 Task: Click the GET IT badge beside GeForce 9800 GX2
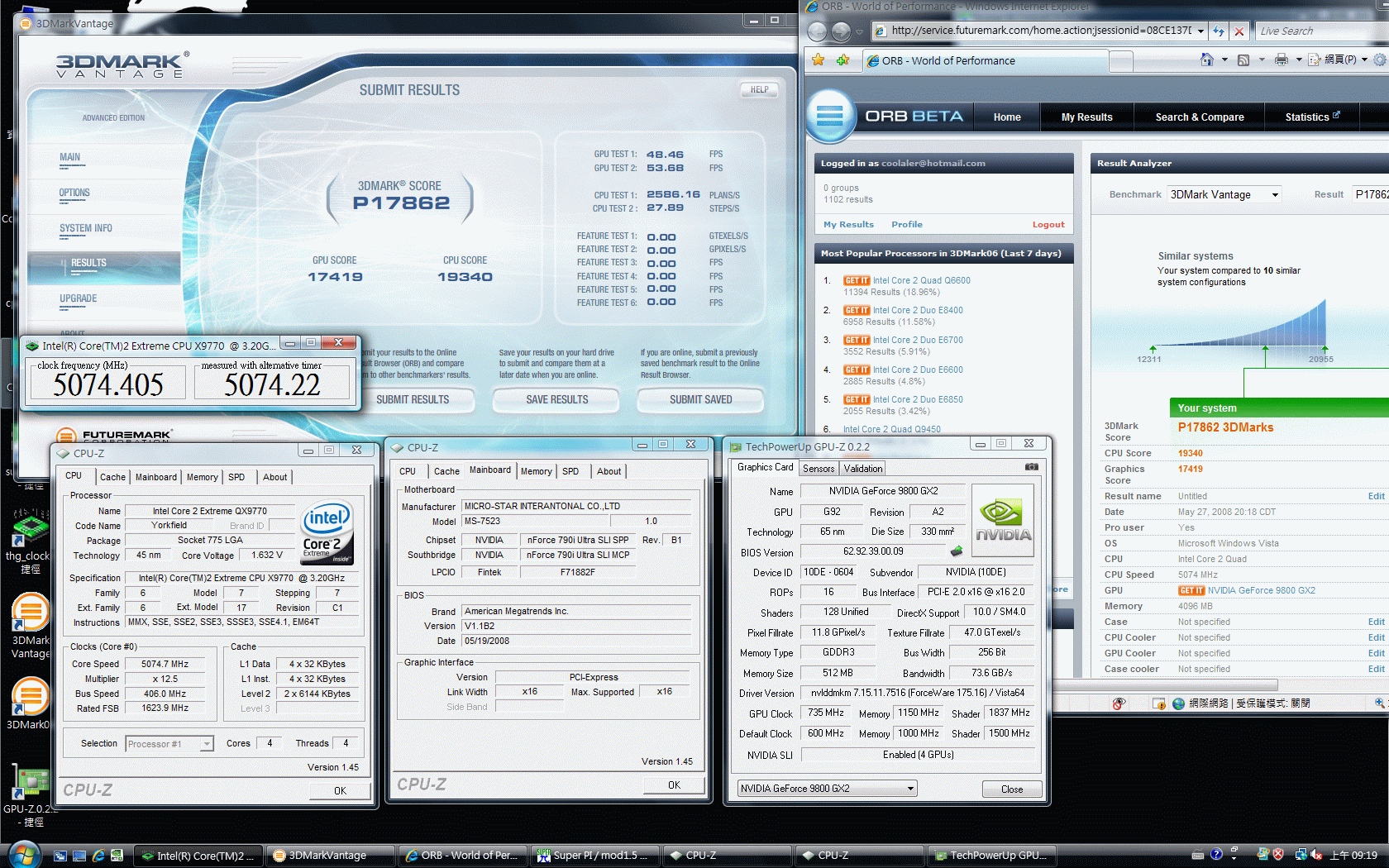pos(1191,590)
